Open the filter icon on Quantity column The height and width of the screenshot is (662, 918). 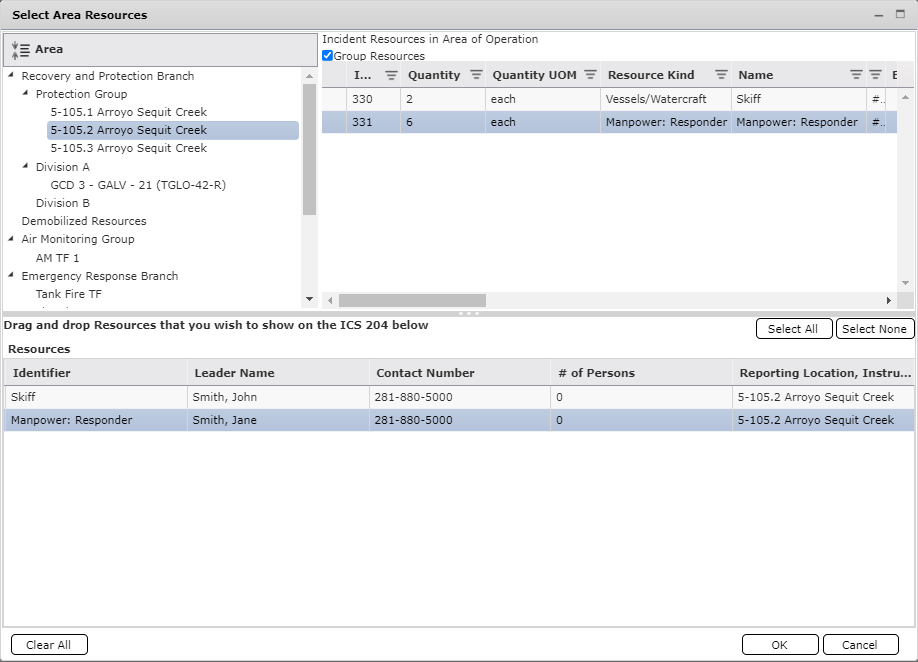[476, 75]
